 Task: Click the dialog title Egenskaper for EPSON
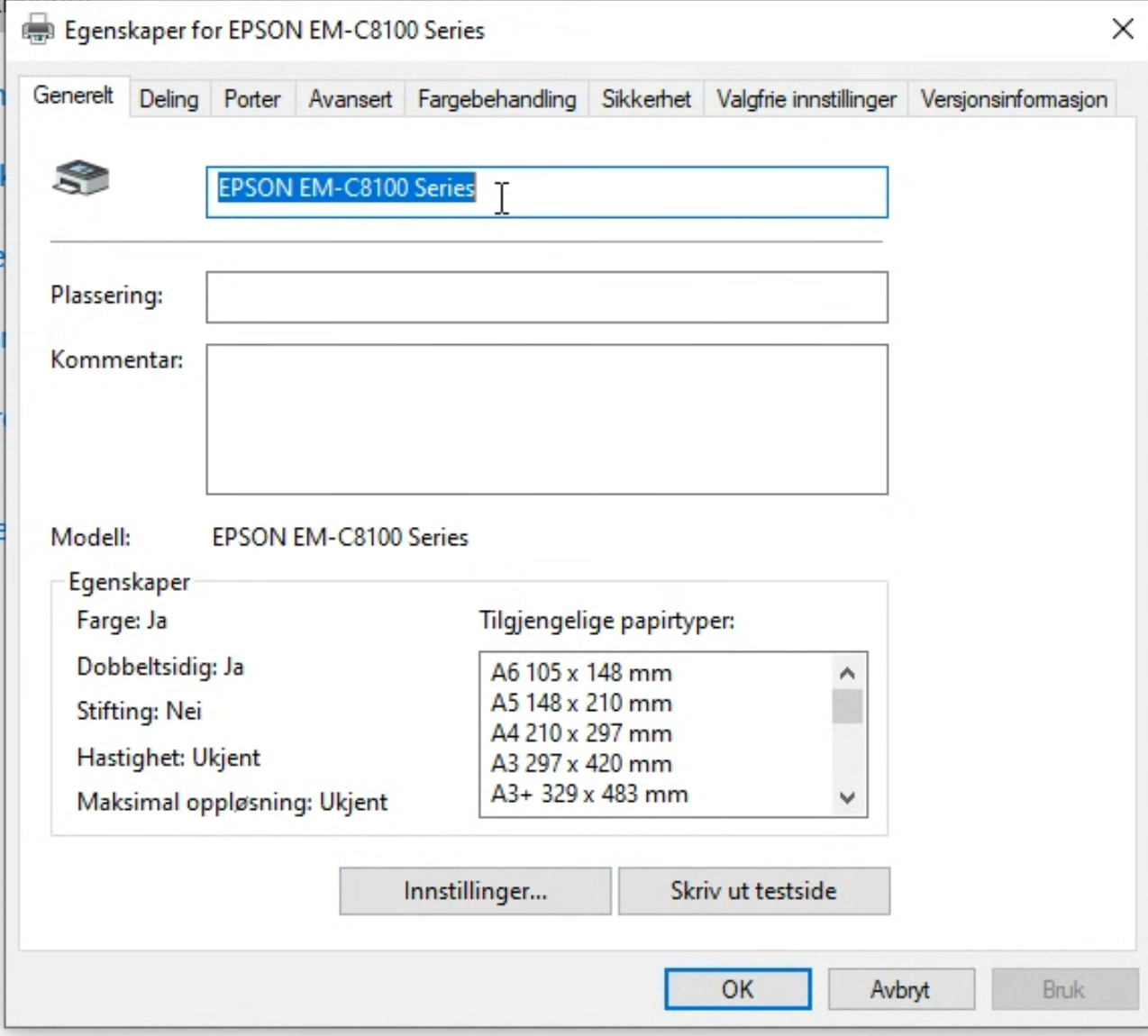click(x=275, y=30)
